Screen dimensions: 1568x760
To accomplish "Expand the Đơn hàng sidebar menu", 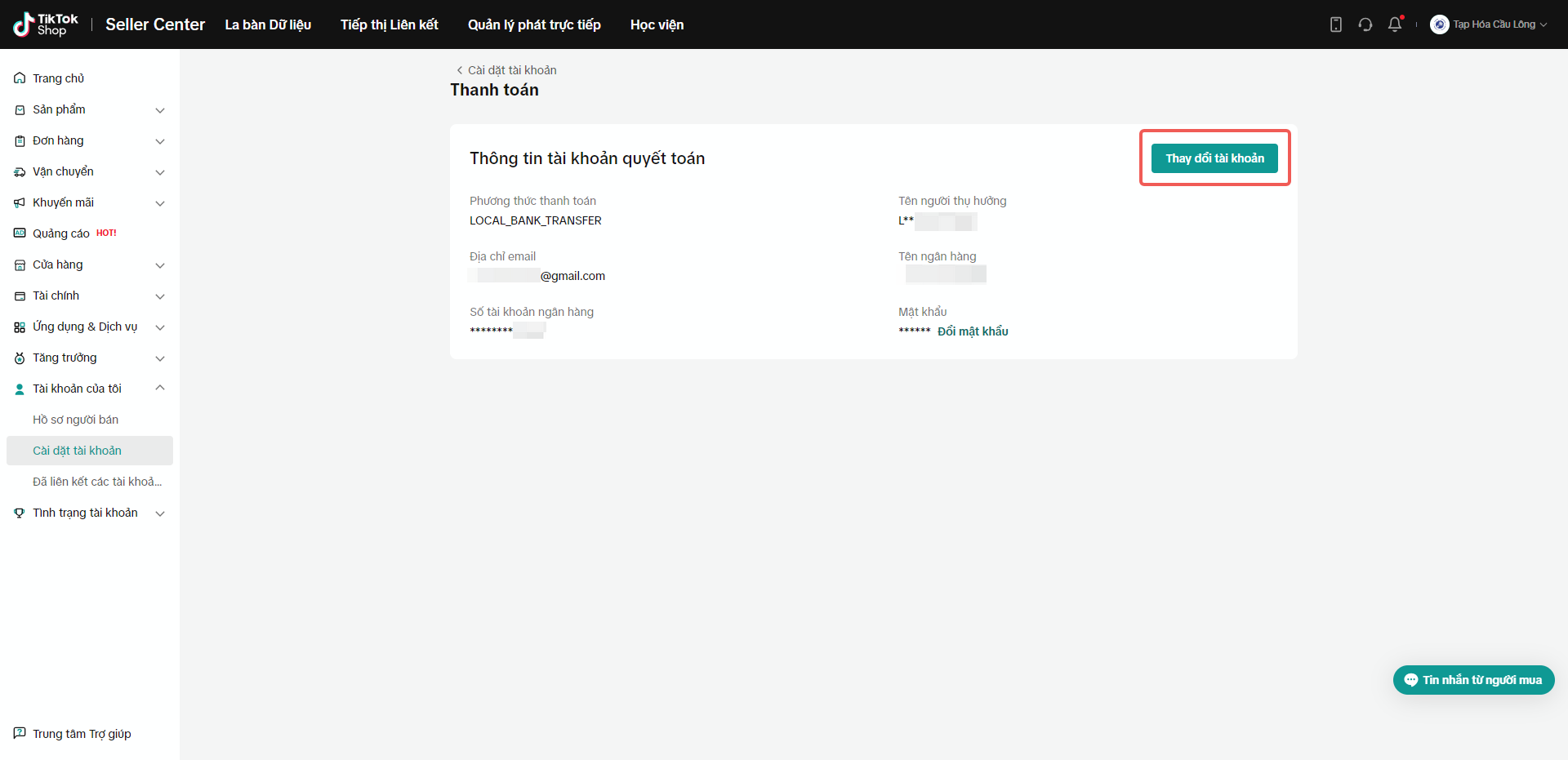I will [x=90, y=140].
